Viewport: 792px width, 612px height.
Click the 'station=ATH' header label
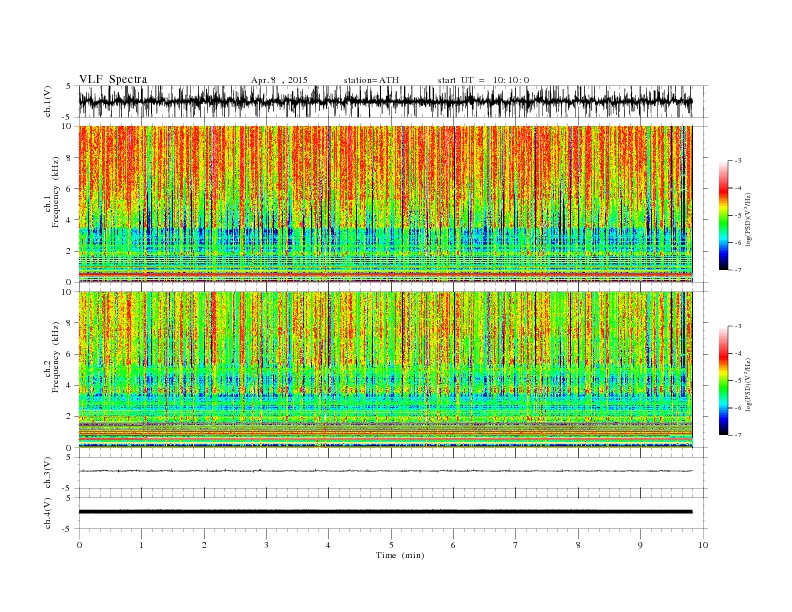coord(371,80)
